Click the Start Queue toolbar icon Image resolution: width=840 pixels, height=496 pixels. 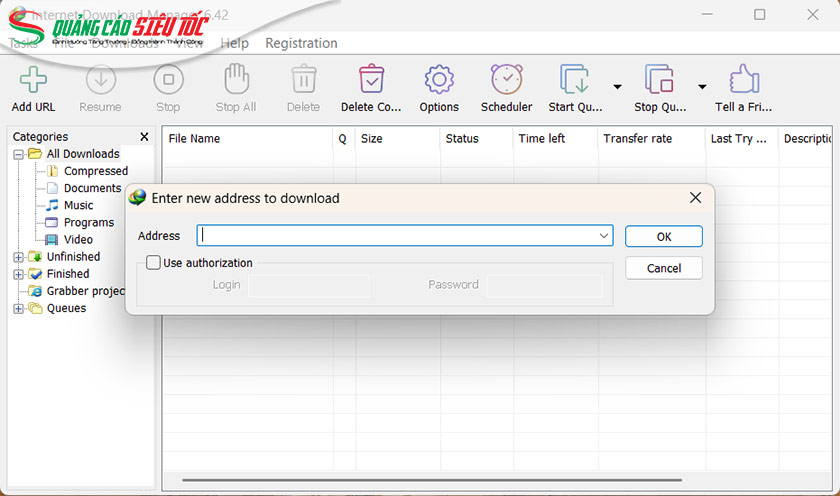[575, 80]
